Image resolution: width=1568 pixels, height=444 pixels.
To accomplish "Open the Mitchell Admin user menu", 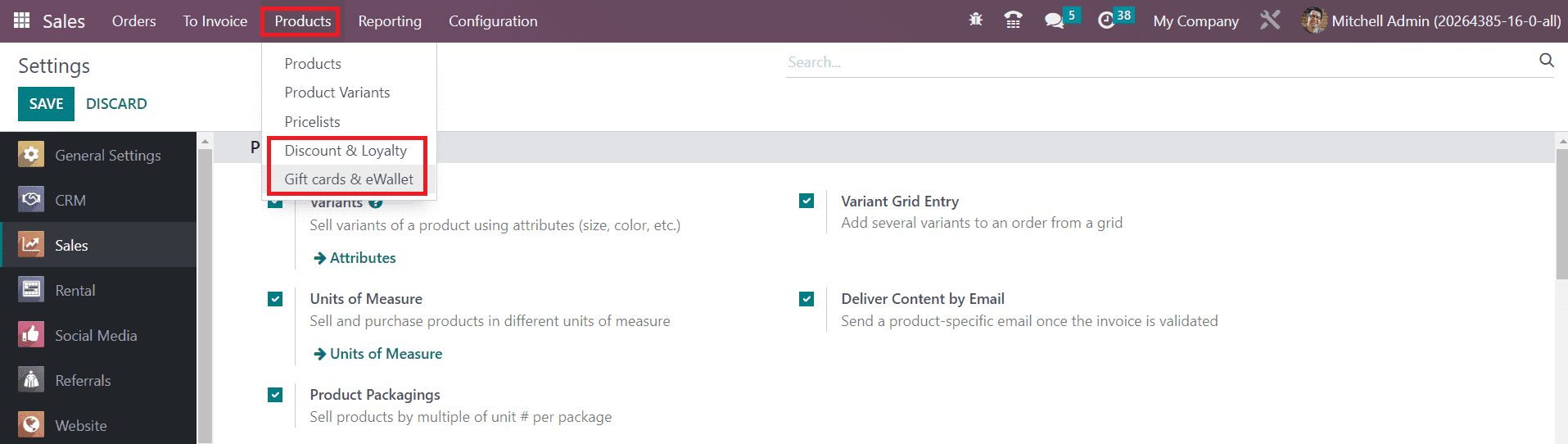I will pos(1430,21).
